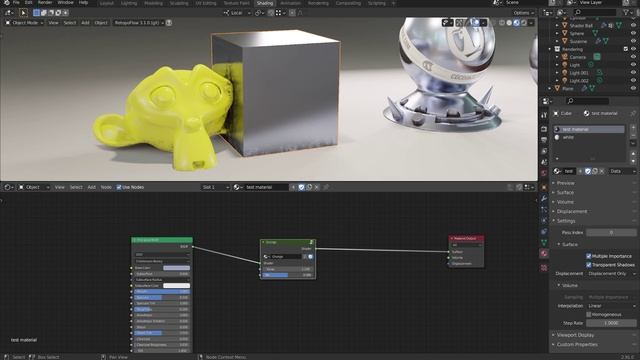Toggle Multiple Importance checkbox
The height and width of the screenshot is (360, 640).
pos(589,256)
